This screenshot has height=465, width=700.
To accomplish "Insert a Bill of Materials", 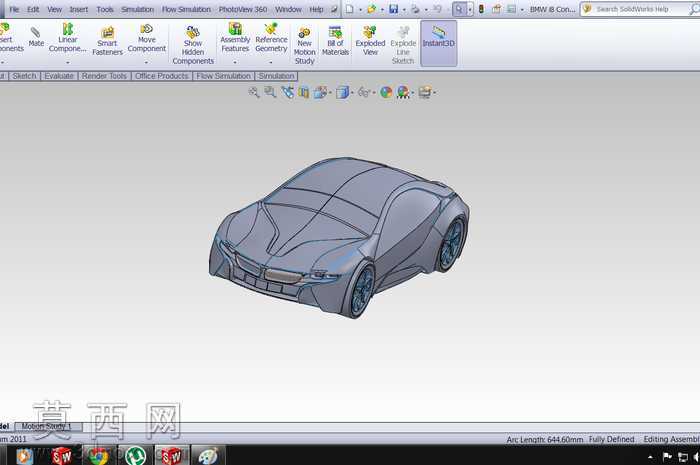I will pos(335,41).
